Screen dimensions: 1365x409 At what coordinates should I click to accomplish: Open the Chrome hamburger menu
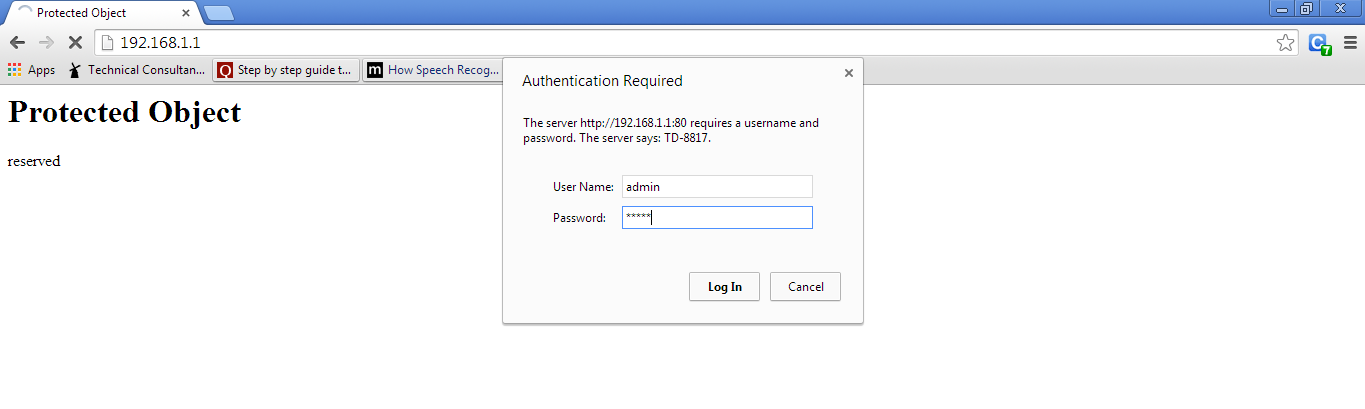click(x=1350, y=43)
